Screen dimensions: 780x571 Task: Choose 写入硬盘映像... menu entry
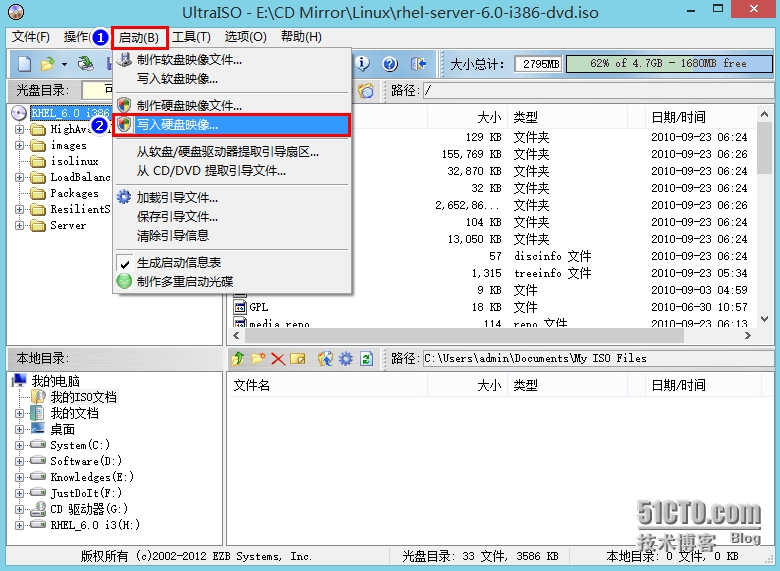coord(232,124)
